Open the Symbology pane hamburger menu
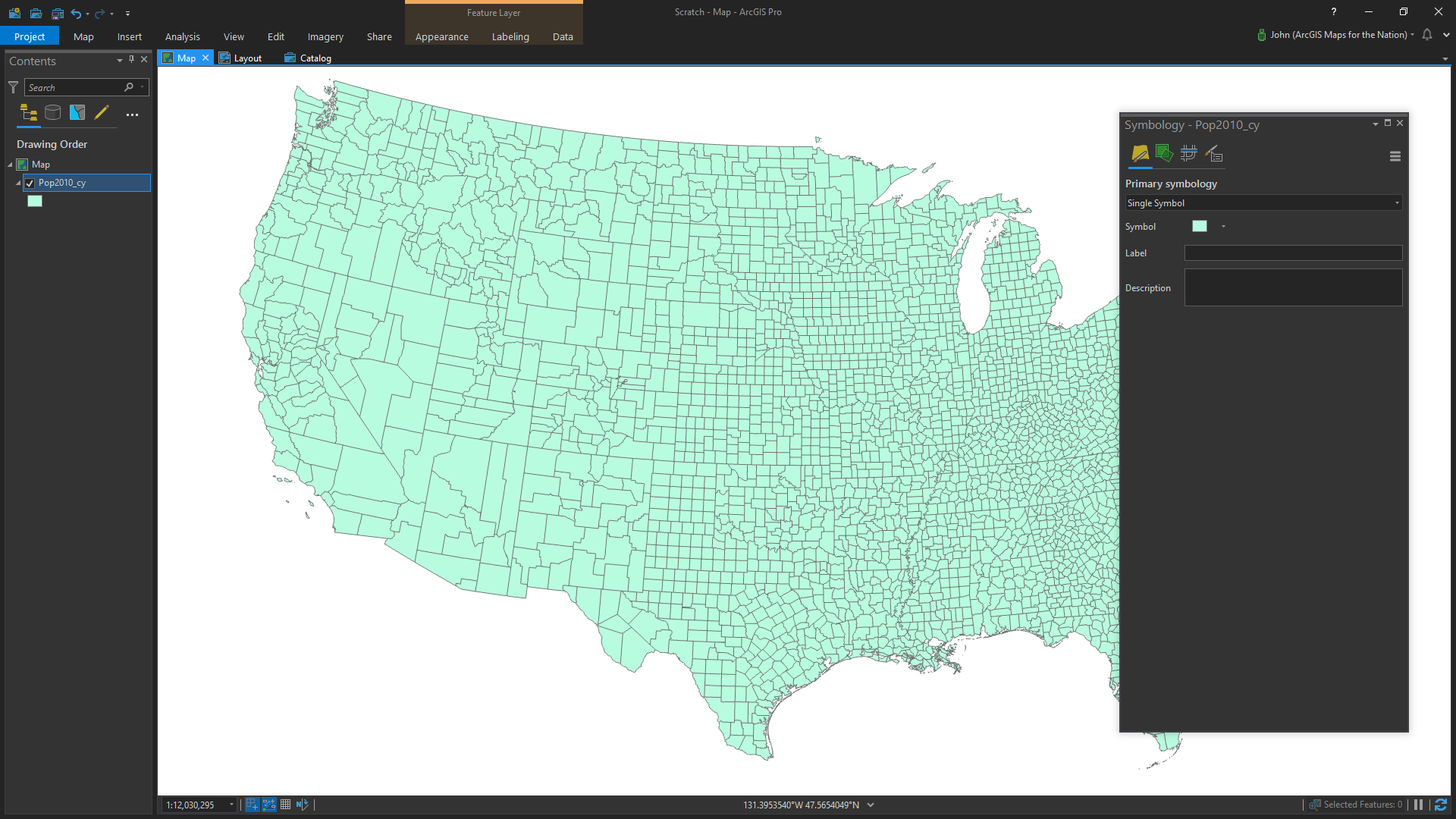This screenshot has width=1456, height=819. coord(1395,156)
